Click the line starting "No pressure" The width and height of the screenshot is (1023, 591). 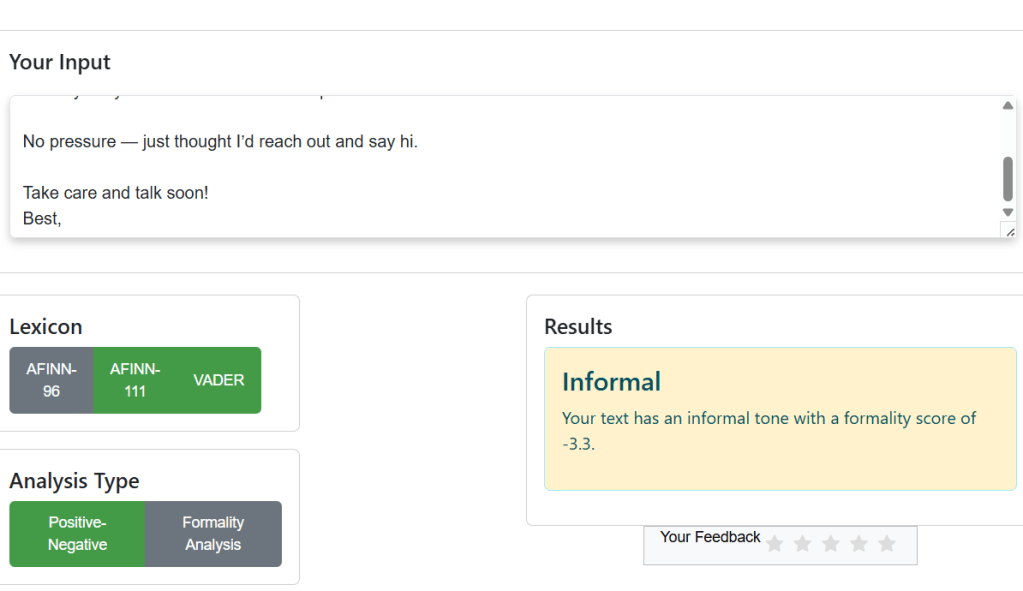[x=220, y=142]
